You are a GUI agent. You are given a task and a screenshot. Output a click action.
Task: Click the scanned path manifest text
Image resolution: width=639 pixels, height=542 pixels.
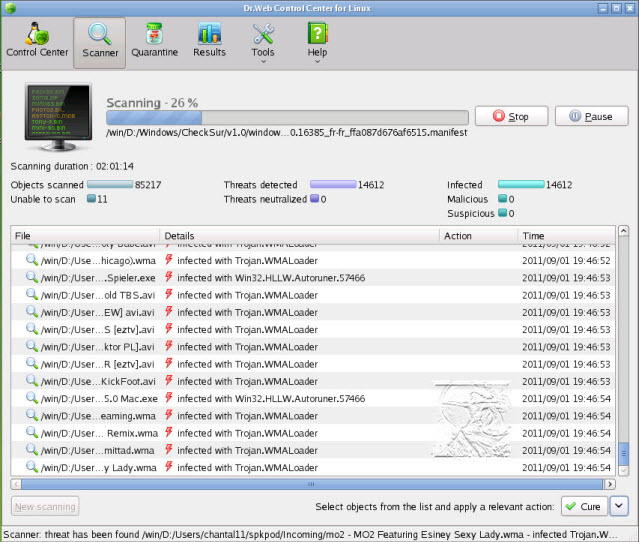(x=286, y=132)
